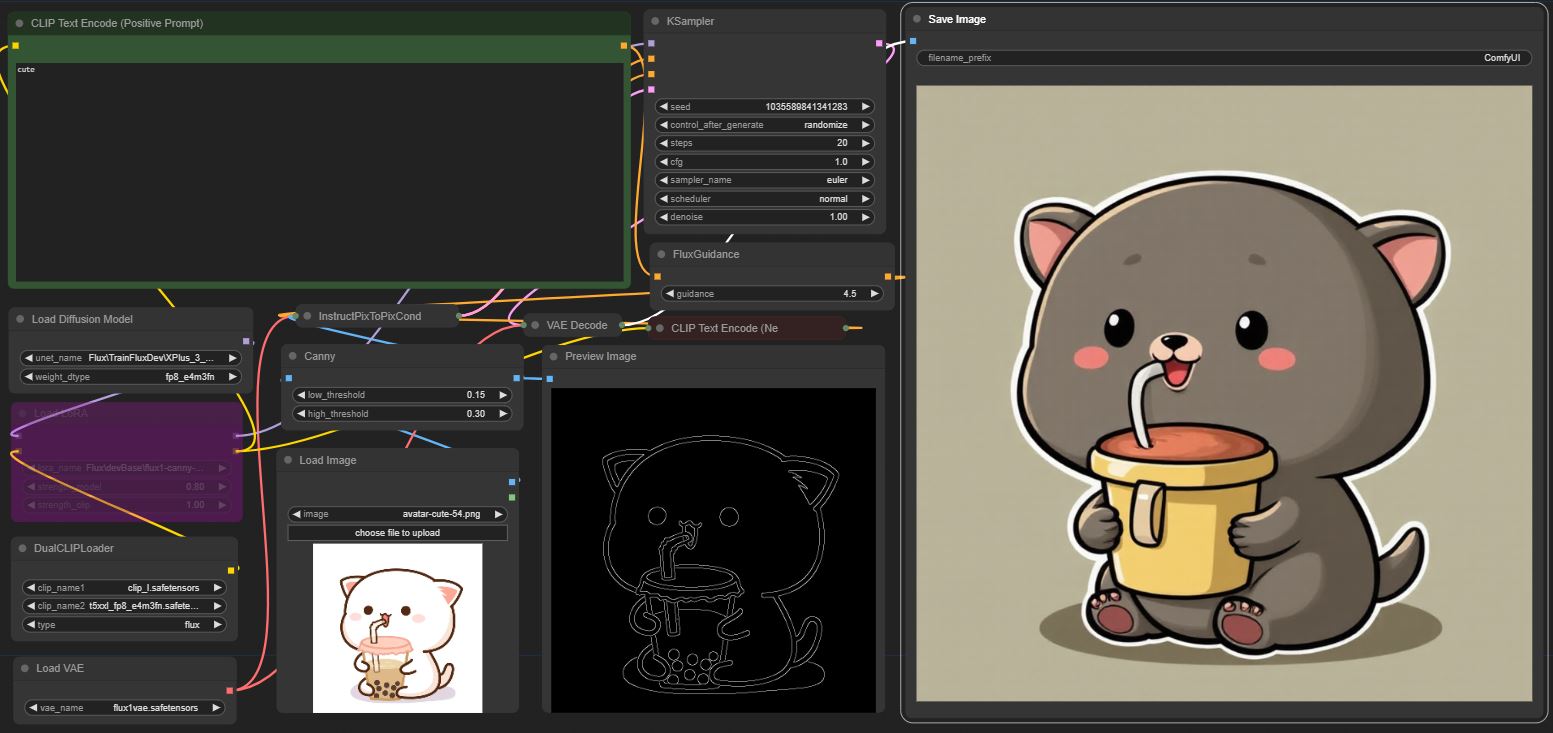
Task: Click the FluxGuidance output connector
Action: coord(888,276)
